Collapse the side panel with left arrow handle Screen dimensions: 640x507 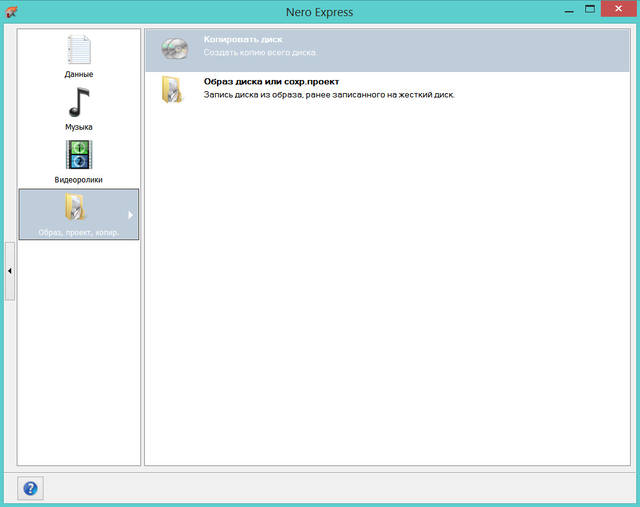click(10, 271)
